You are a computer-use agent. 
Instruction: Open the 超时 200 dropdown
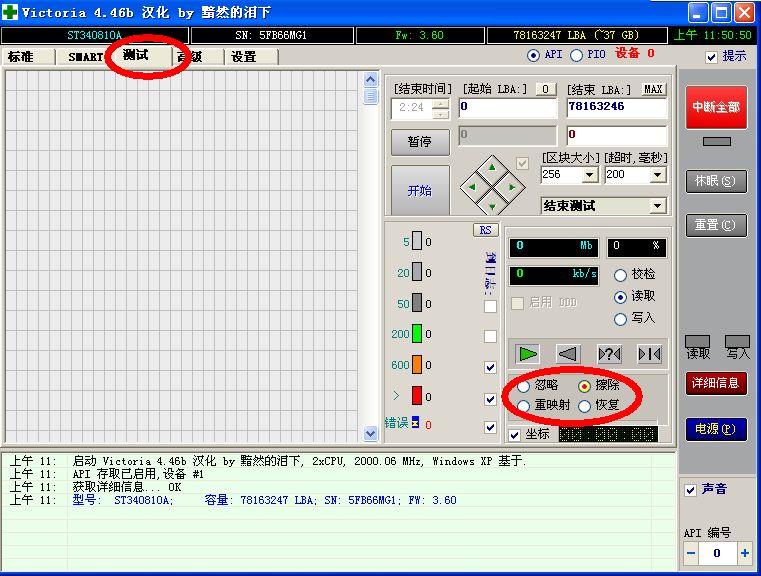pyautogui.click(x=658, y=175)
